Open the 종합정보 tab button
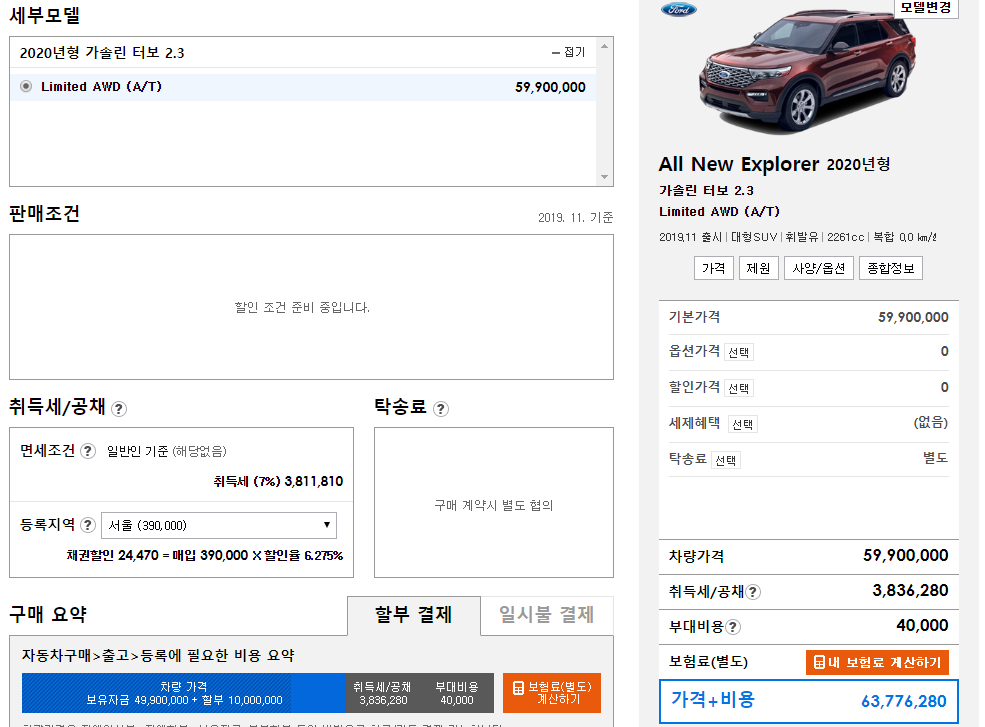The height and width of the screenshot is (727, 985). (x=891, y=268)
